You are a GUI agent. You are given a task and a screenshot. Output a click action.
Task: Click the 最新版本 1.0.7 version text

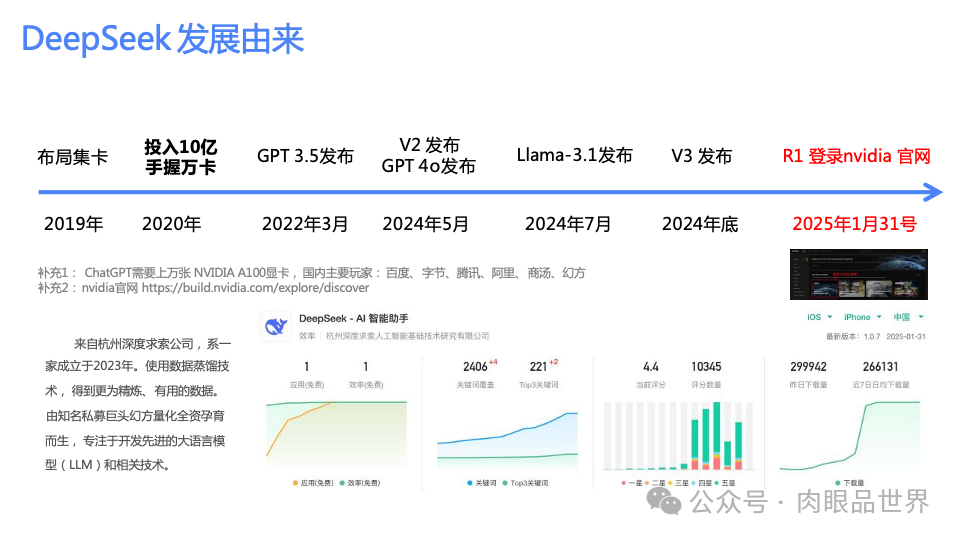(x=853, y=336)
